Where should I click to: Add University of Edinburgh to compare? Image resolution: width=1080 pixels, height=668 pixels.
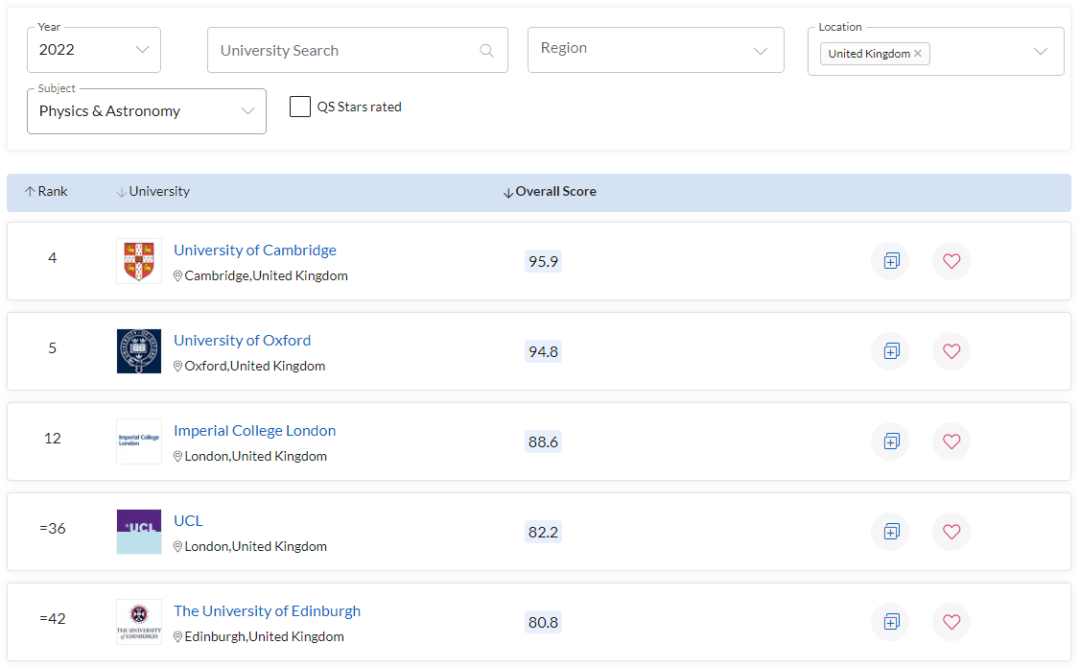[891, 621]
